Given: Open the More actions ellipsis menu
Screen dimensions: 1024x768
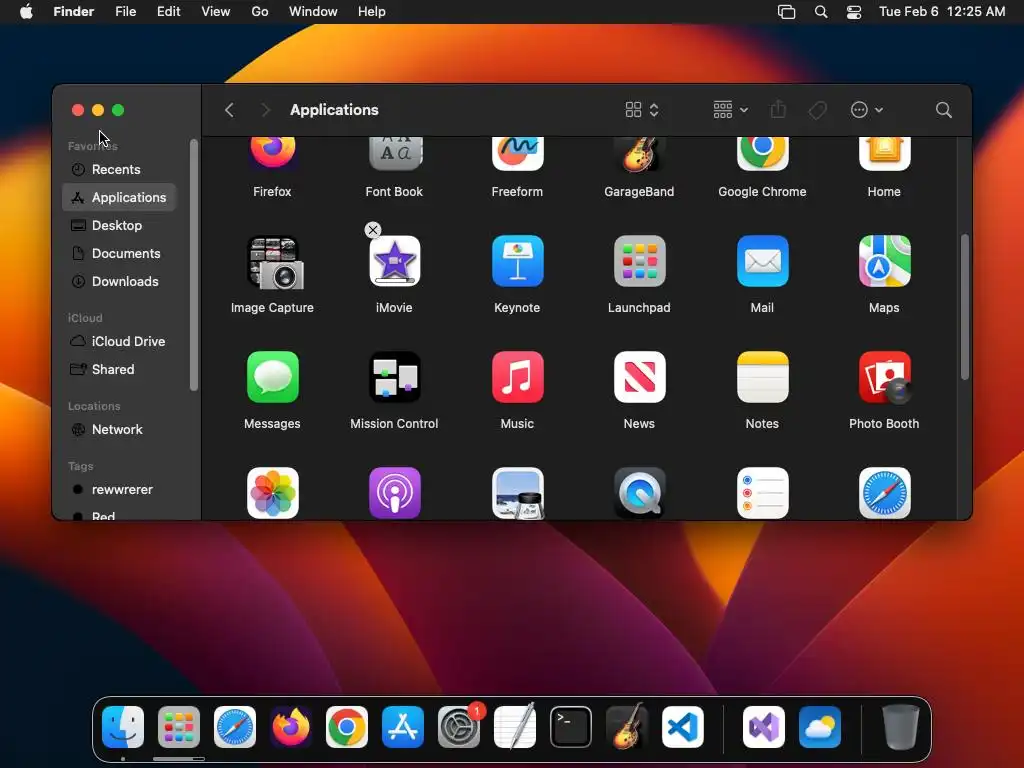Looking at the screenshot, I should pyautogui.click(x=867, y=110).
